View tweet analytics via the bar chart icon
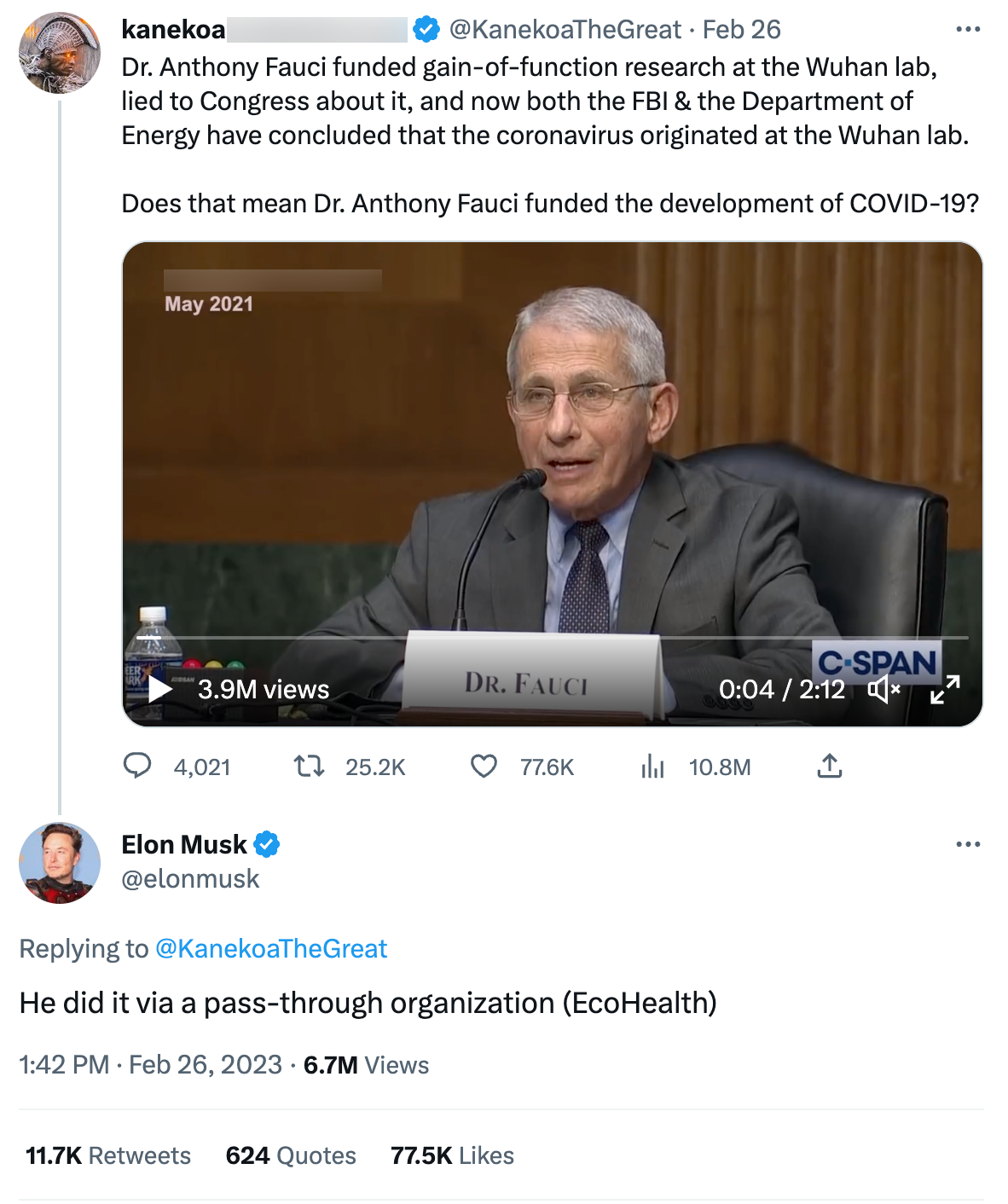The image size is (1008, 1204). (653, 767)
